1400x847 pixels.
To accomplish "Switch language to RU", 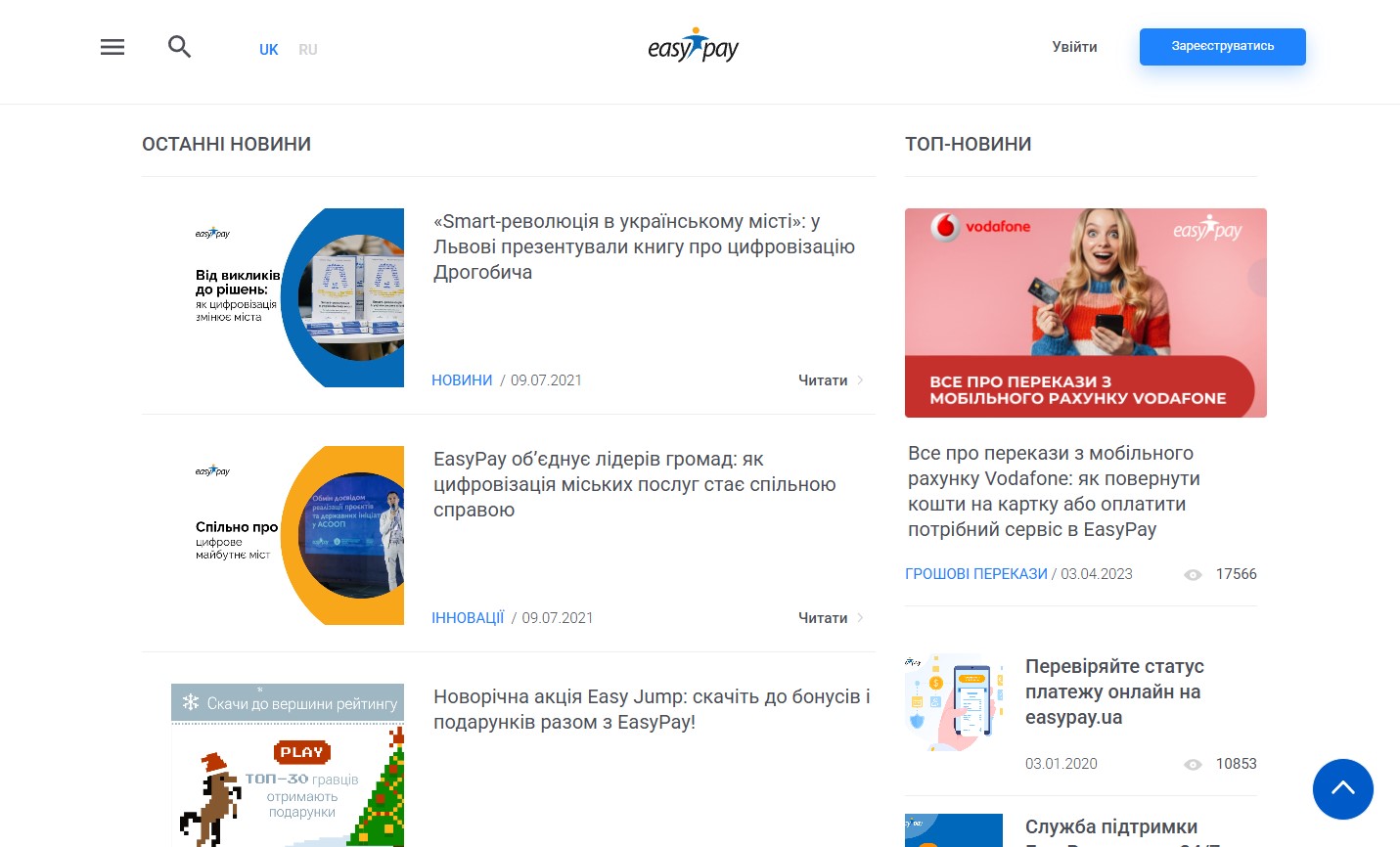I will [308, 50].
